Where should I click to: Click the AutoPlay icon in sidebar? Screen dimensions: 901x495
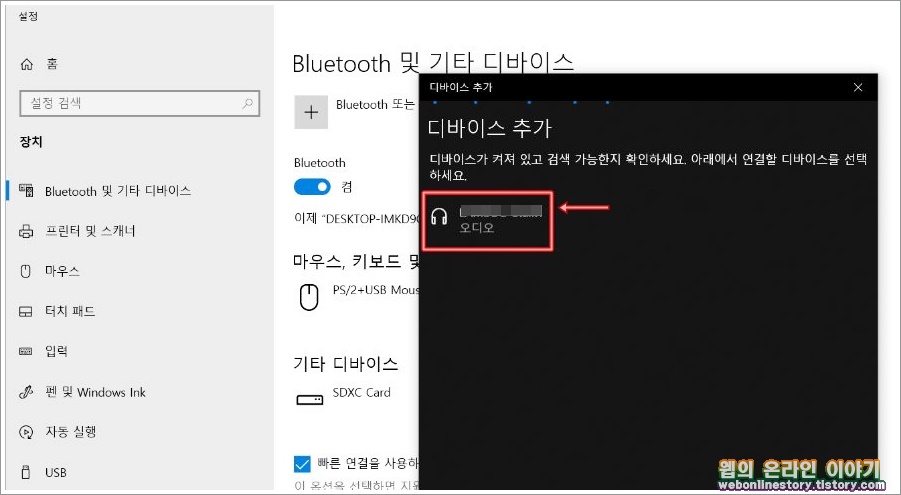26,432
